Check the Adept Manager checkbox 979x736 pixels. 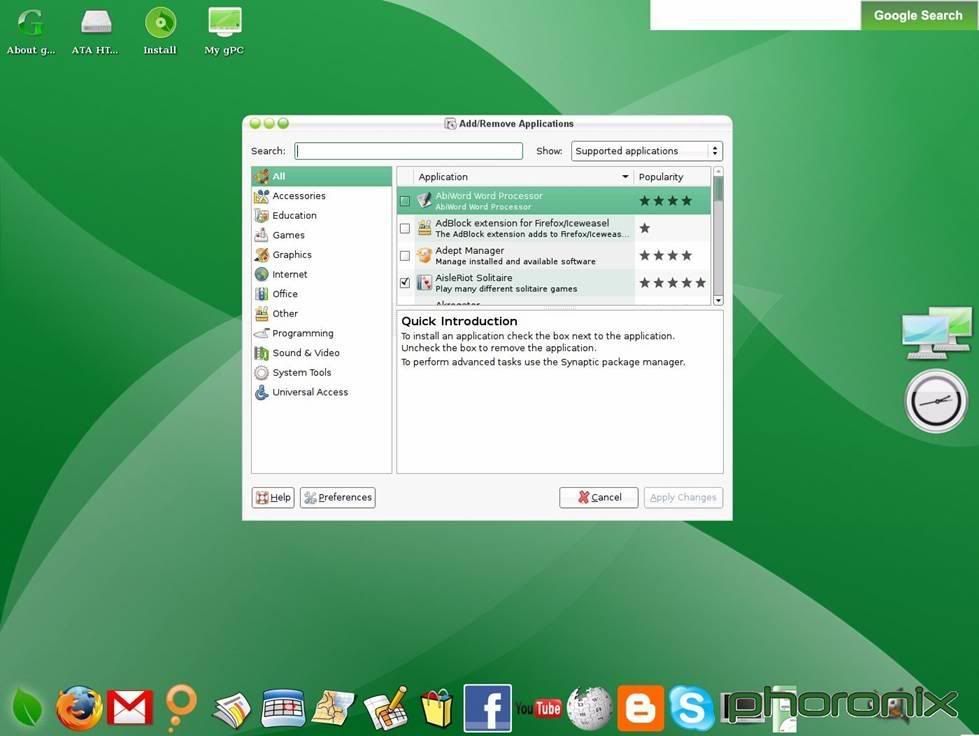[405, 256]
